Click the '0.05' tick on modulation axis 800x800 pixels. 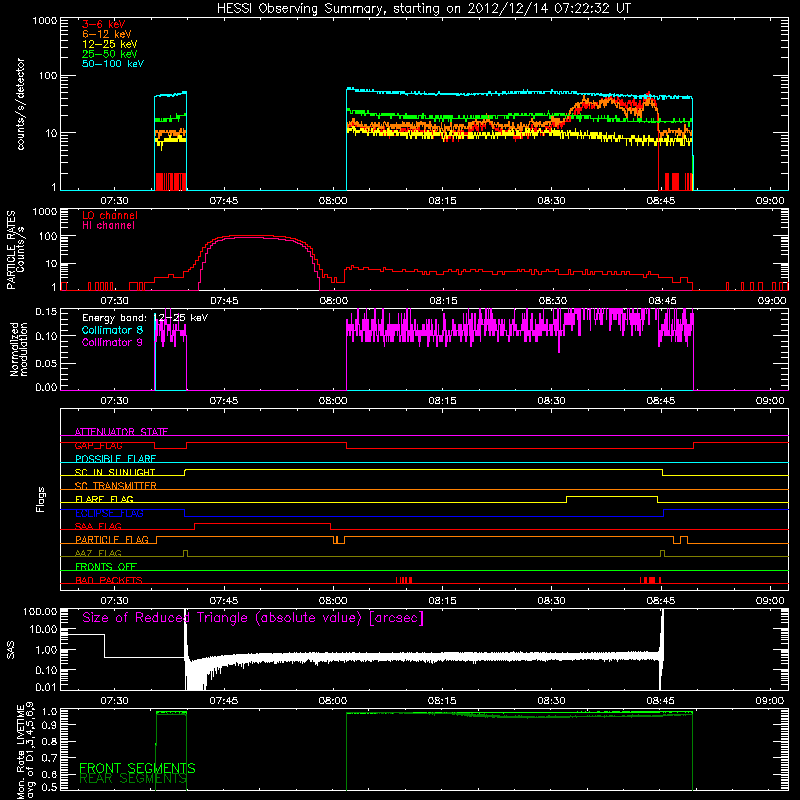click(x=46, y=363)
